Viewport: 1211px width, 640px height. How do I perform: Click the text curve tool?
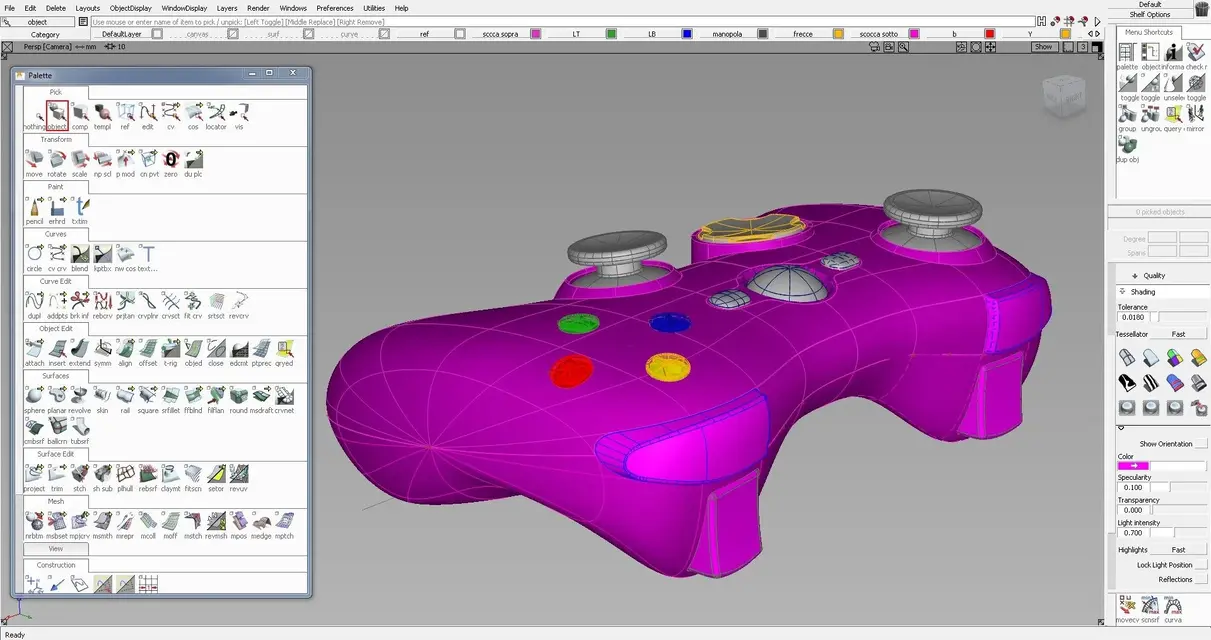point(147,255)
